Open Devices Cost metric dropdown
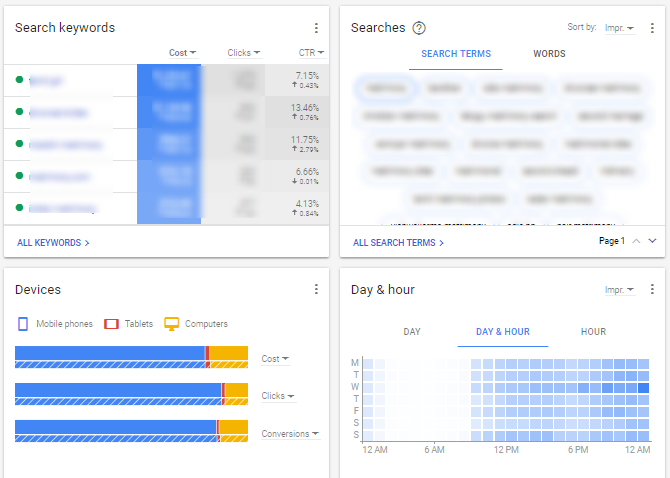Screen dimensions: 670x478 click(275, 359)
